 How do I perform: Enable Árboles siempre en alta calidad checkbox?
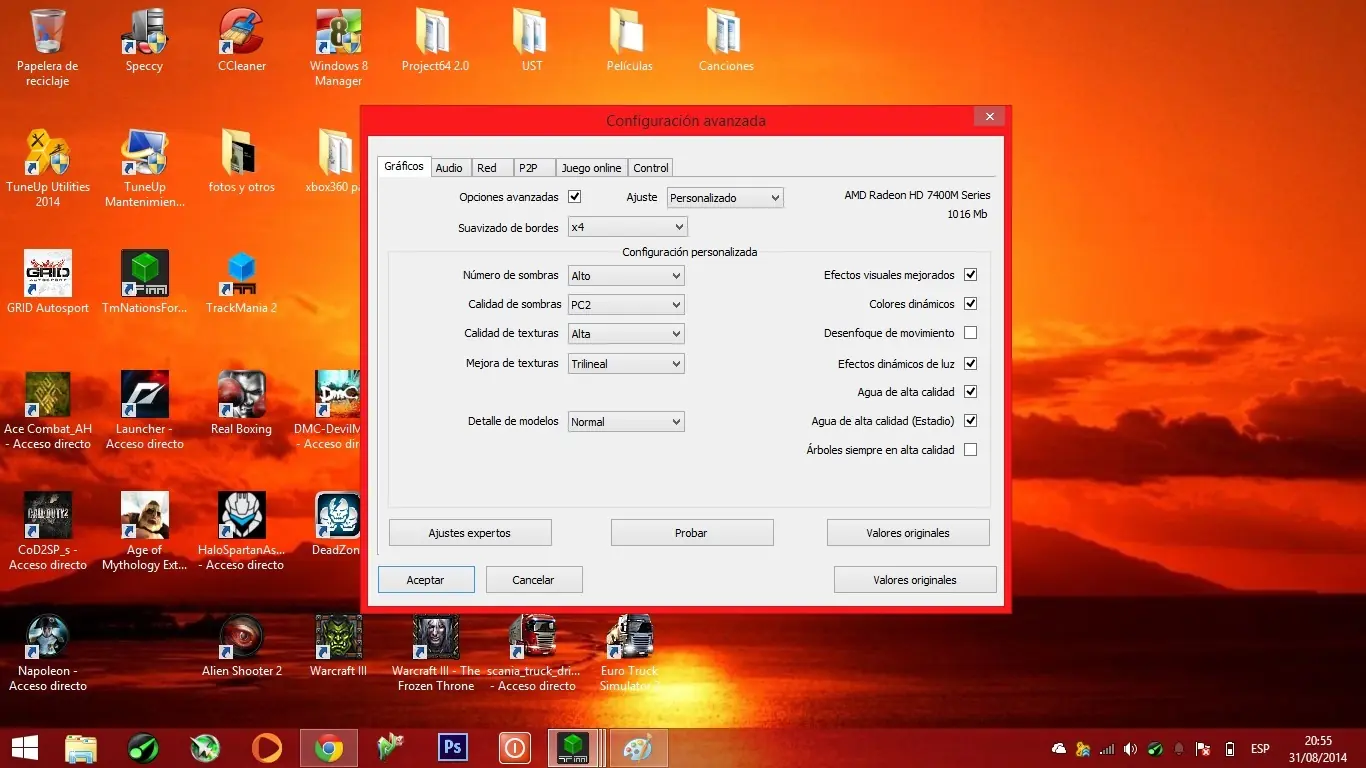(970, 450)
